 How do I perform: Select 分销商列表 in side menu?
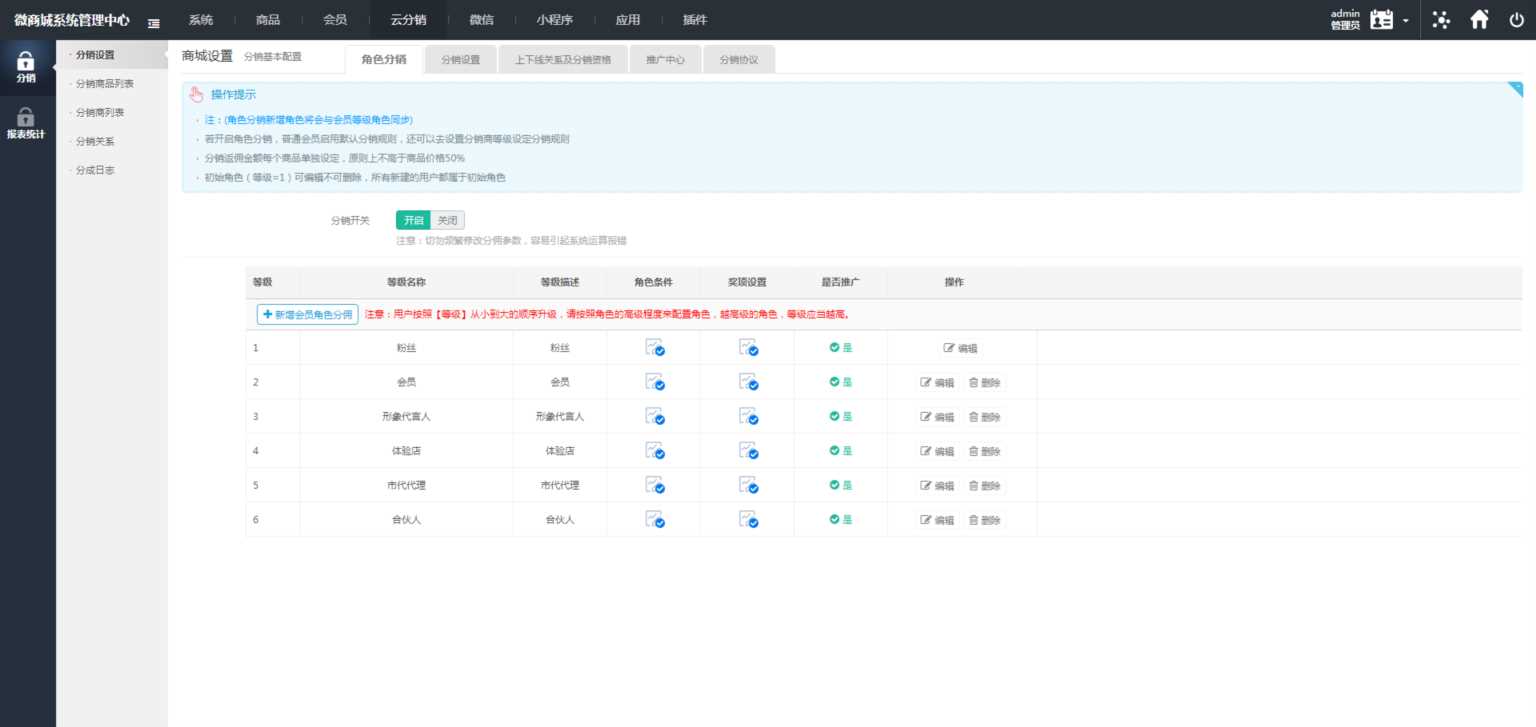pos(100,113)
